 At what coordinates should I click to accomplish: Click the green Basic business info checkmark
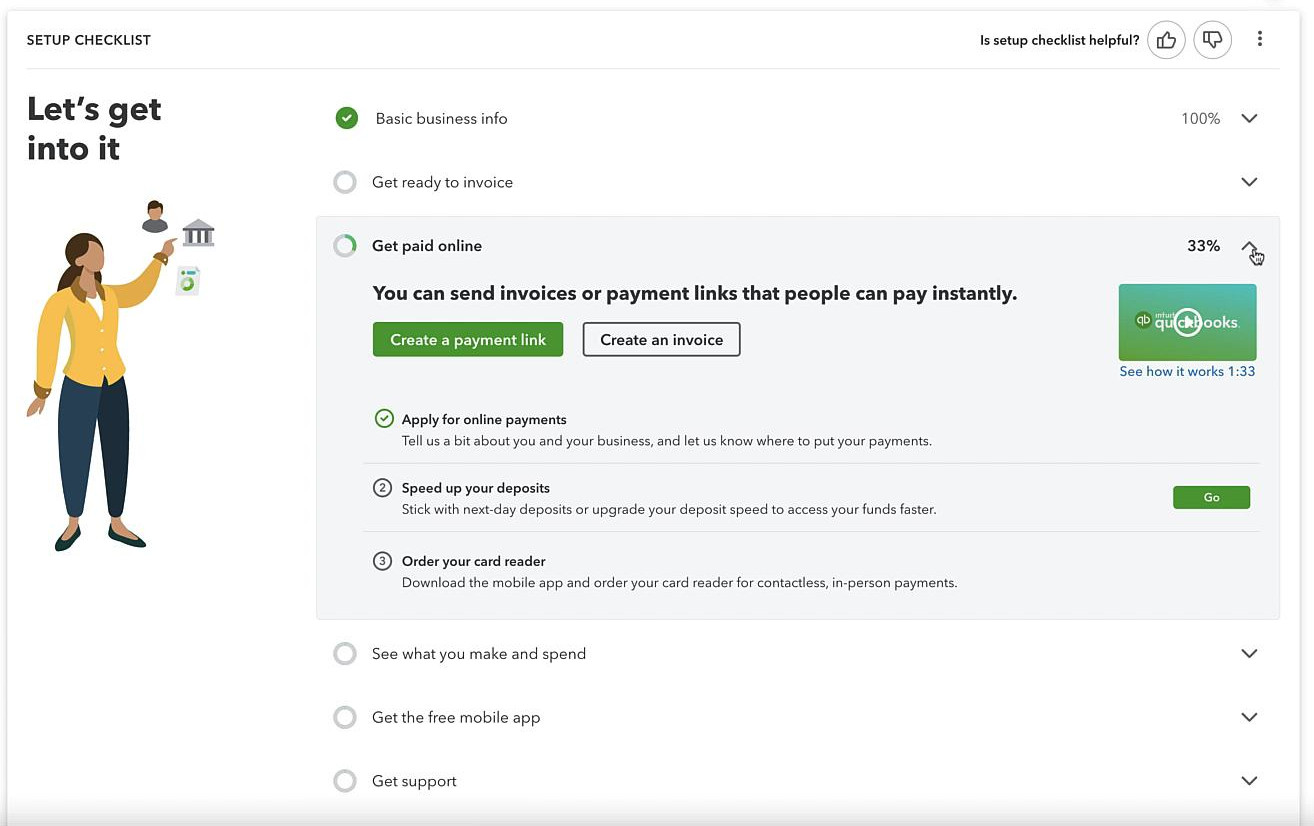(x=346, y=118)
